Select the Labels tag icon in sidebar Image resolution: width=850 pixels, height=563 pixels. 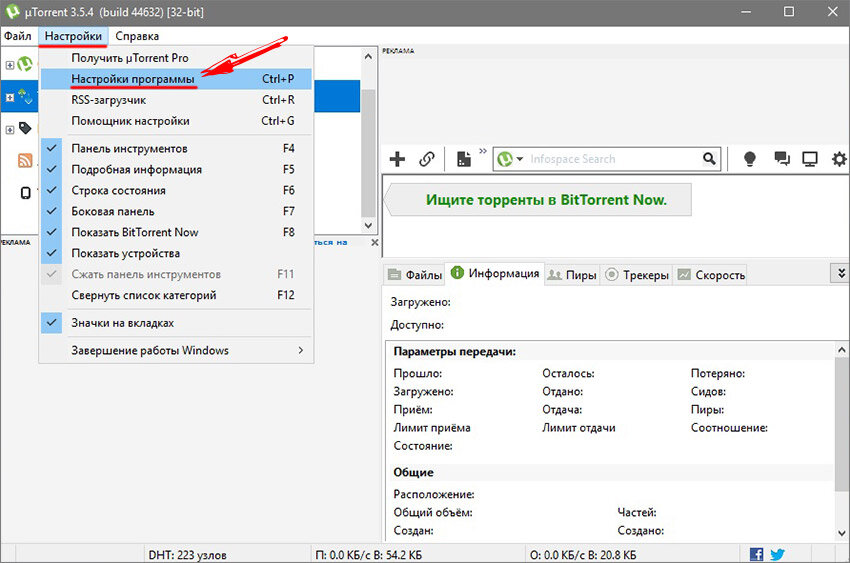(x=25, y=128)
